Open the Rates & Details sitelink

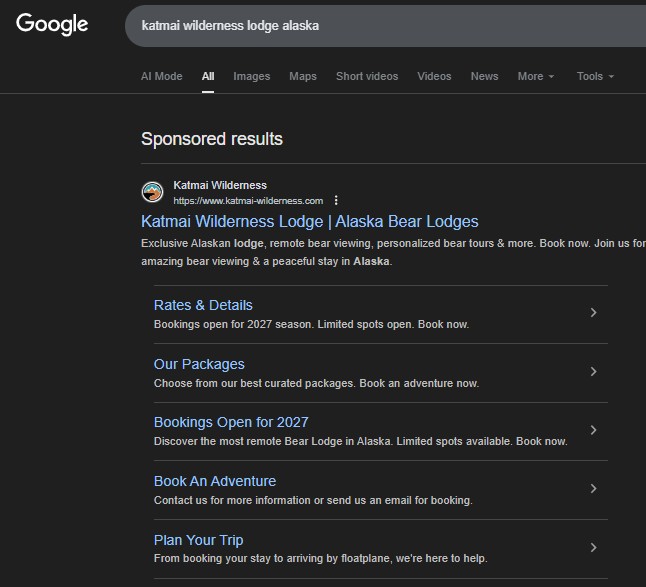(203, 305)
